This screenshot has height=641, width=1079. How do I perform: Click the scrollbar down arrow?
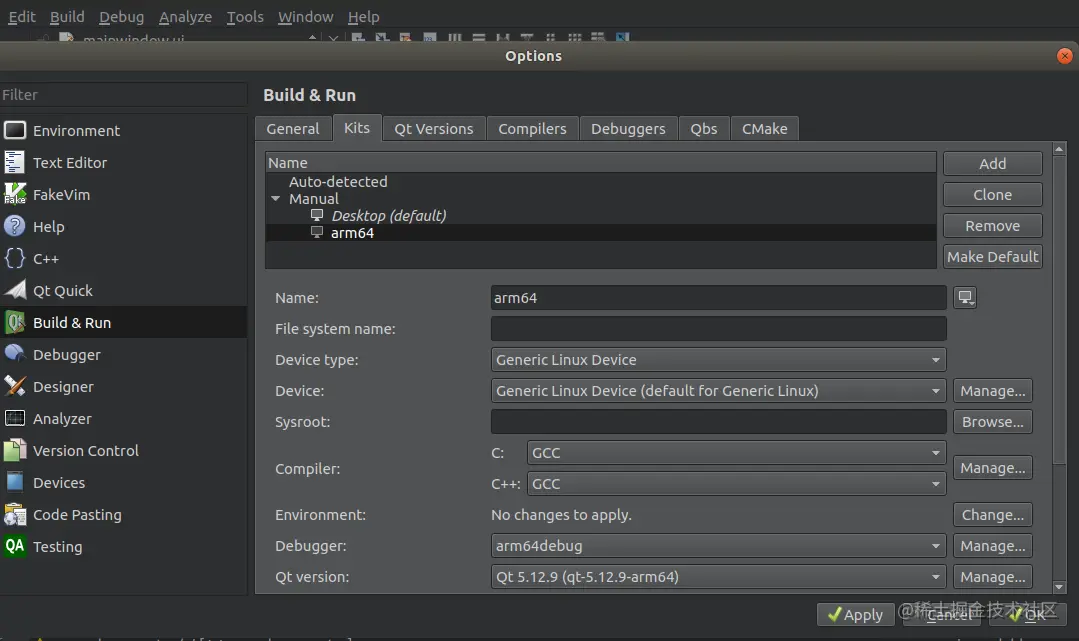tap(1059, 587)
